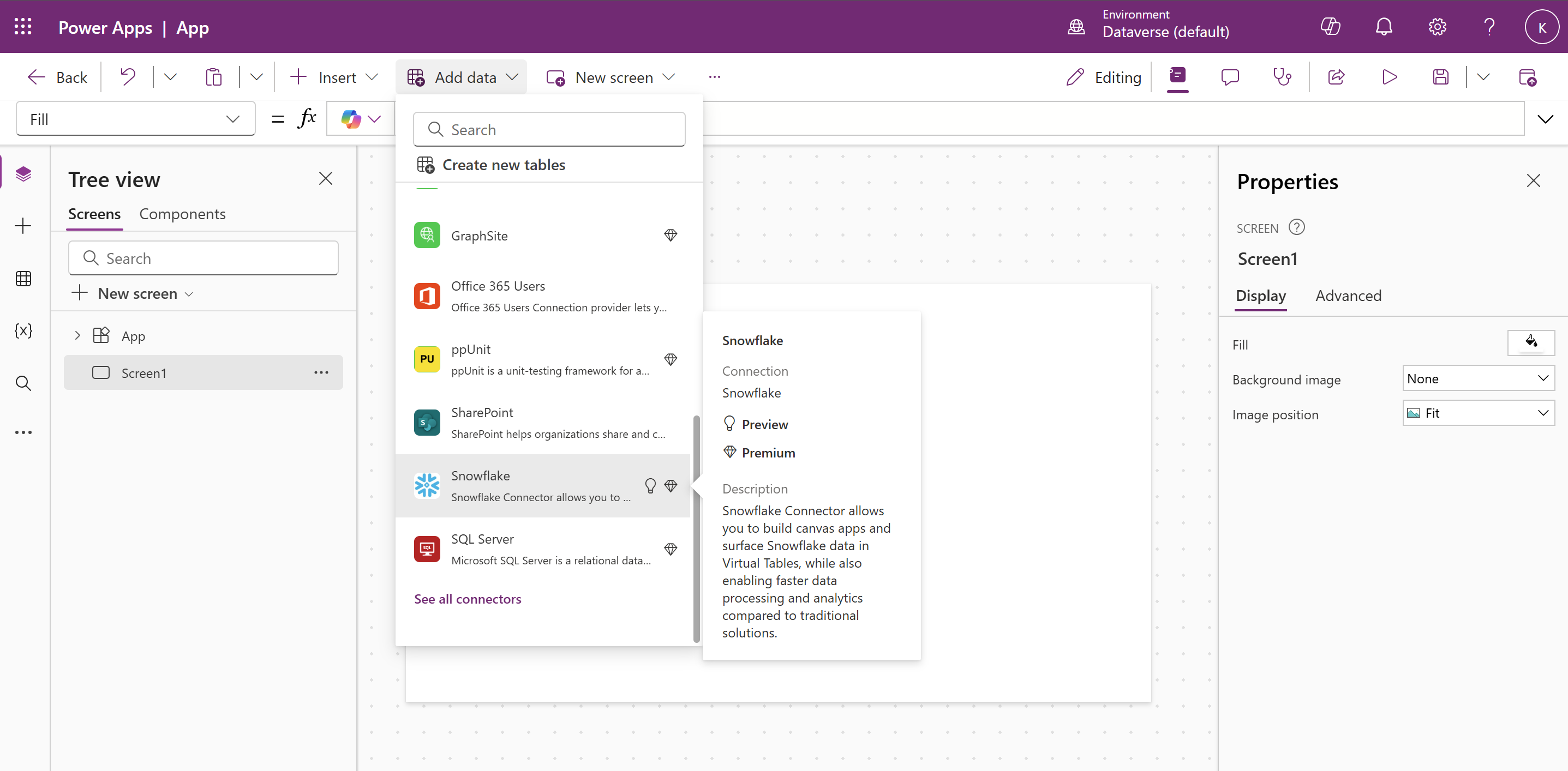Open the app checker stethoscope icon

pos(1282,77)
